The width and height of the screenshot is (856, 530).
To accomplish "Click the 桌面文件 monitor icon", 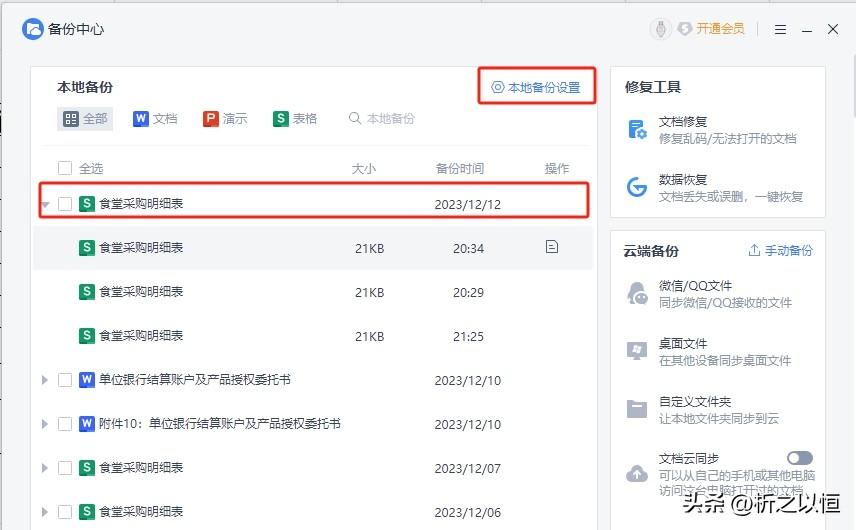I will [x=637, y=351].
